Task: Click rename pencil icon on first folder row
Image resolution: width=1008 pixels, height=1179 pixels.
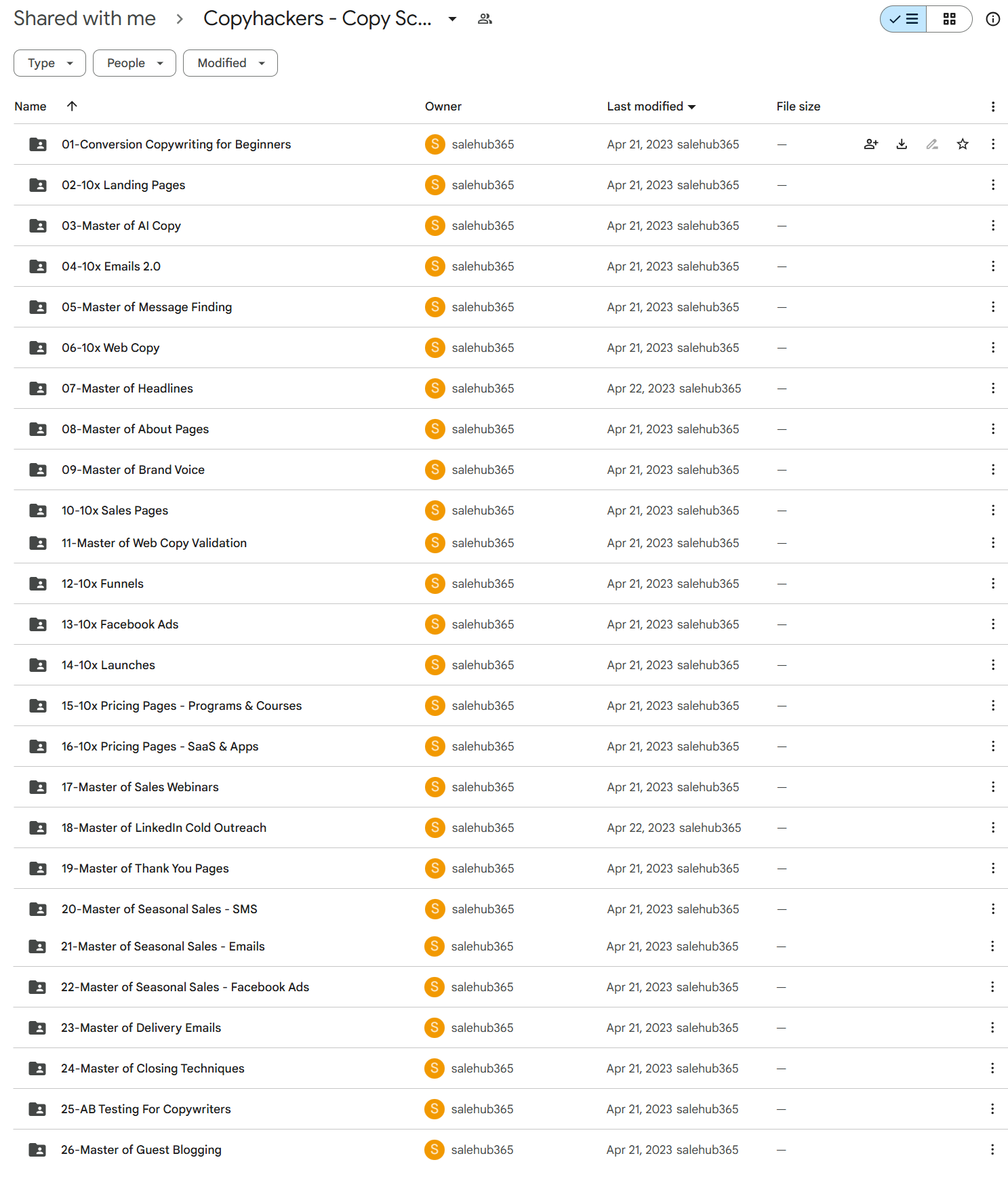Action: 932,144
